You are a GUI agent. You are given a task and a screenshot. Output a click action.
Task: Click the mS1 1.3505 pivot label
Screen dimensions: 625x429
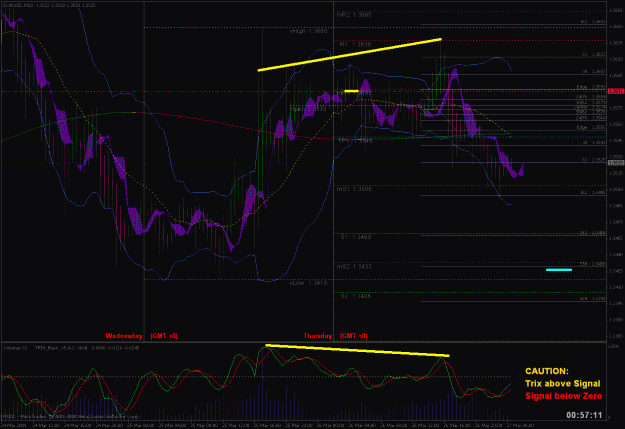(354, 189)
